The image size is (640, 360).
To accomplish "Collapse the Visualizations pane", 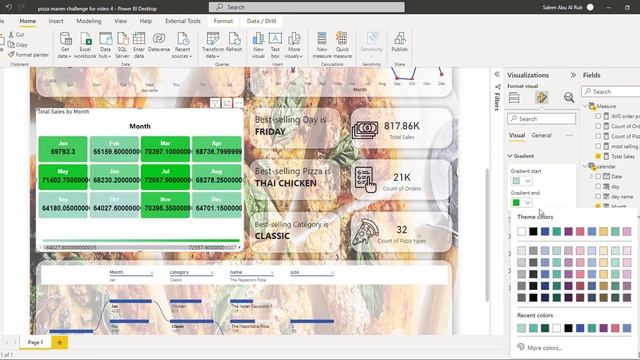I will click(573, 75).
